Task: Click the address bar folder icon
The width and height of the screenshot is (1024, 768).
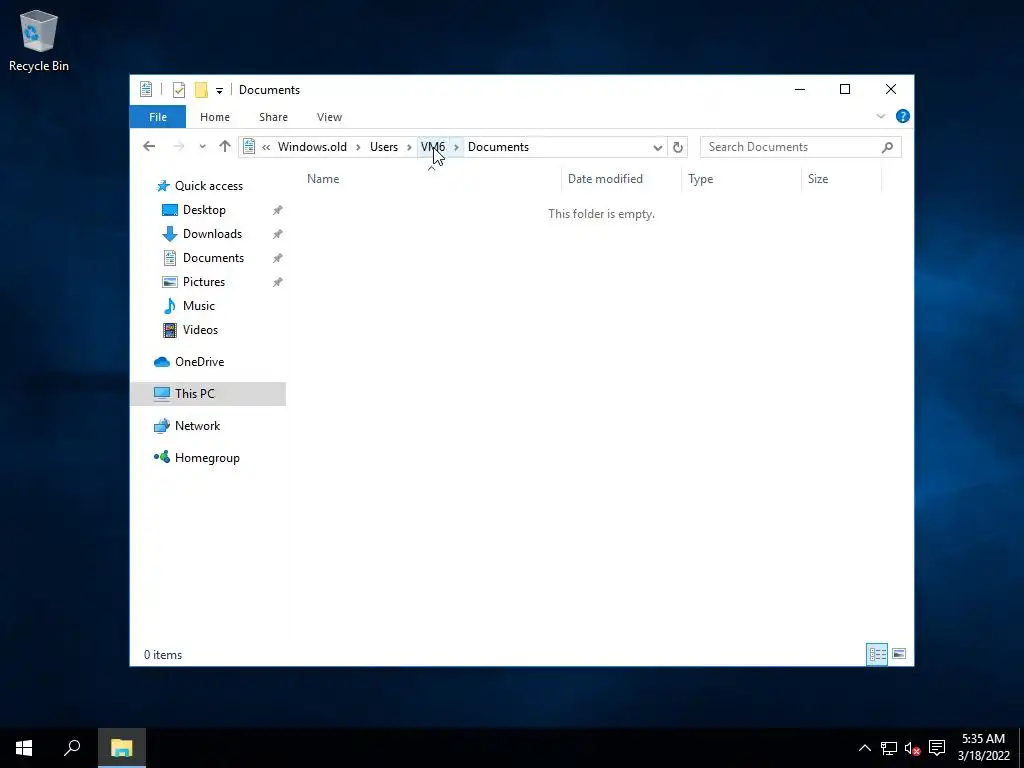Action: tap(249, 147)
